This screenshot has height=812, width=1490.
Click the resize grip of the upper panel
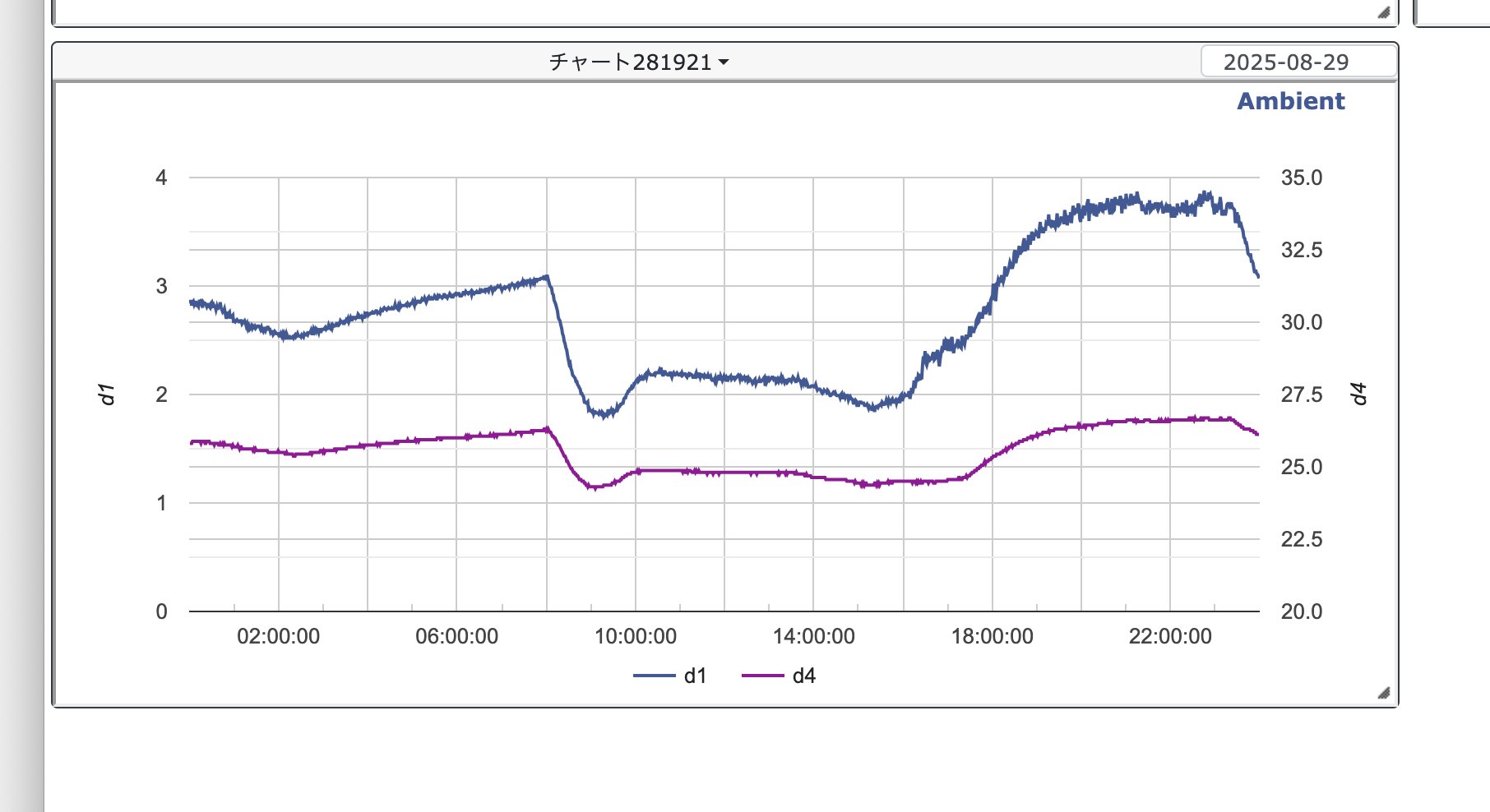click(x=1386, y=14)
